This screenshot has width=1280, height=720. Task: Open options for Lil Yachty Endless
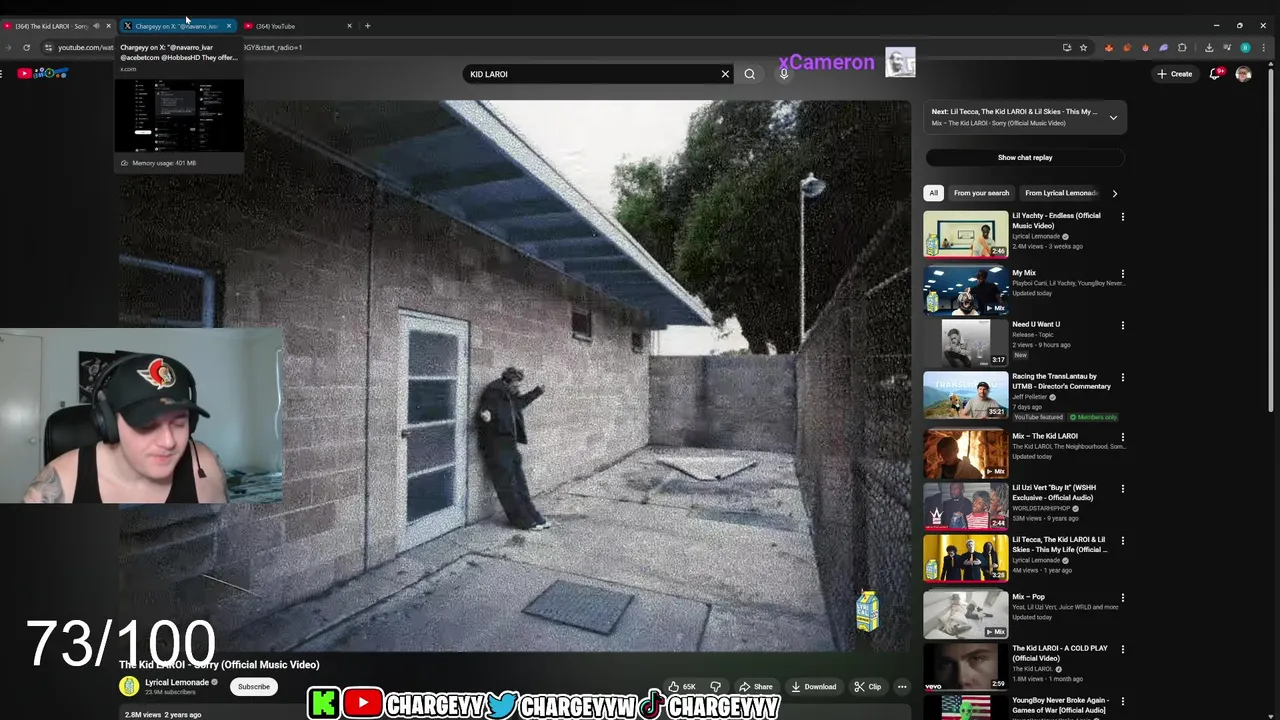point(1122,217)
